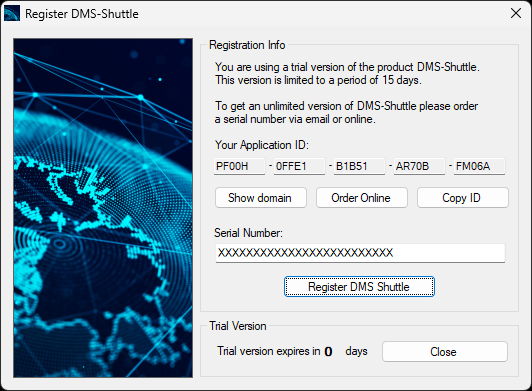Click the 'Trial version expires in' text
The height and width of the screenshot is (391, 532).
(269, 351)
